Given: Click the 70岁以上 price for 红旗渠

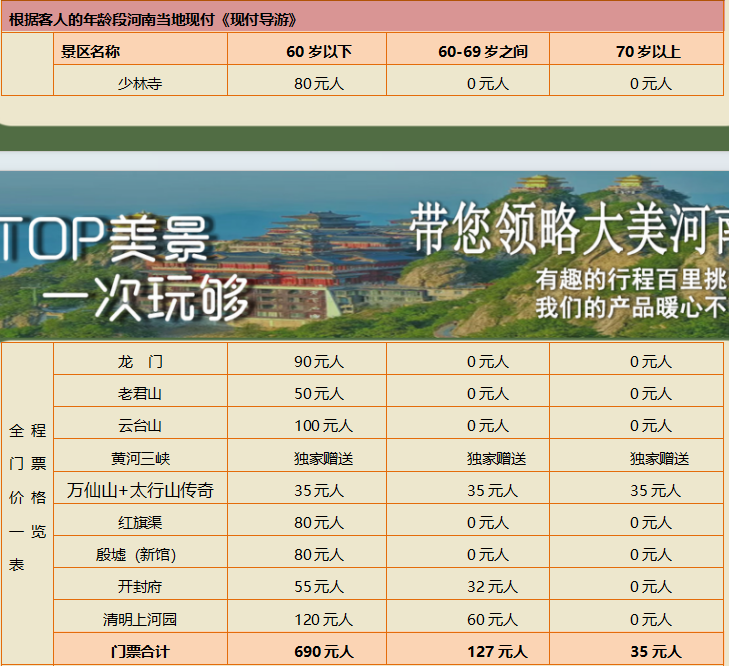Looking at the screenshot, I should pos(651,522).
